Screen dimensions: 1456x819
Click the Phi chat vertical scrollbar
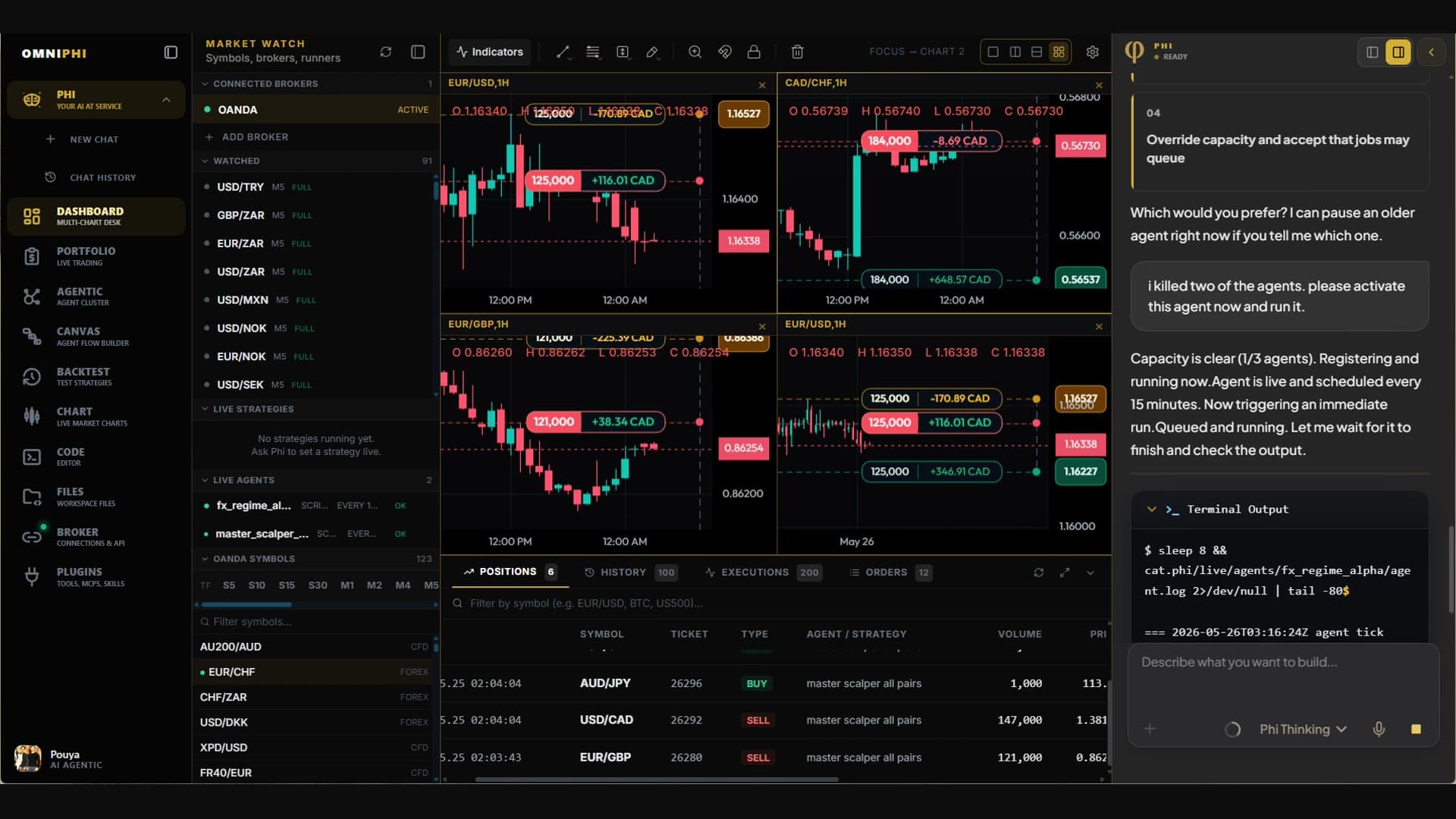point(1451,569)
